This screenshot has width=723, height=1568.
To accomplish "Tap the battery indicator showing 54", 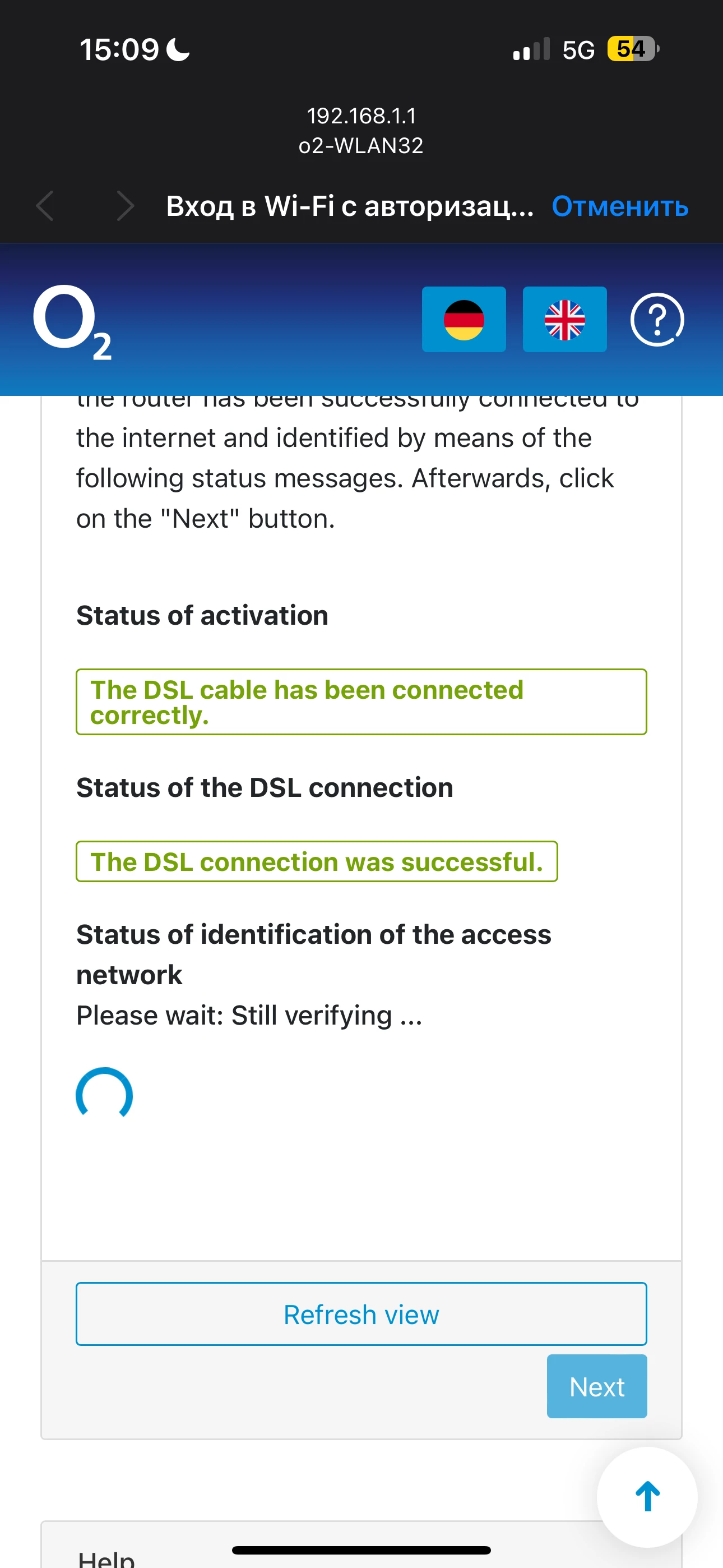I will (x=632, y=49).
